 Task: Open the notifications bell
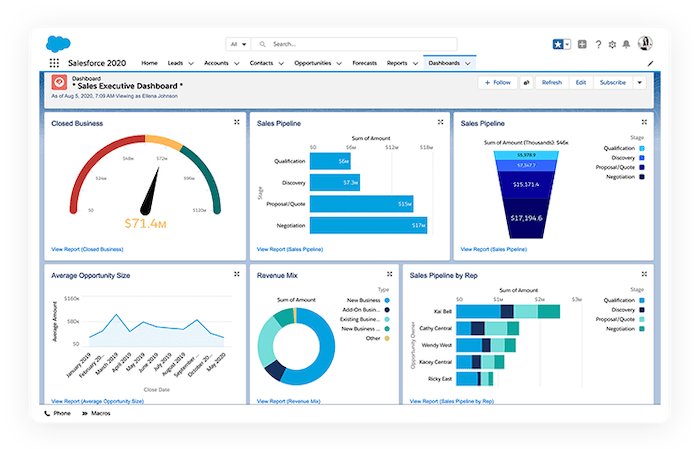tap(627, 44)
